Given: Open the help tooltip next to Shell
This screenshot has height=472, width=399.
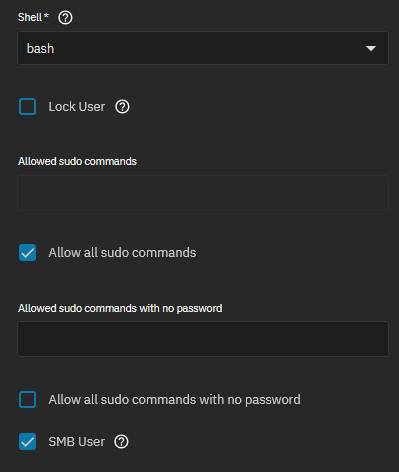Looking at the screenshot, I should click(x=65, y=17).
